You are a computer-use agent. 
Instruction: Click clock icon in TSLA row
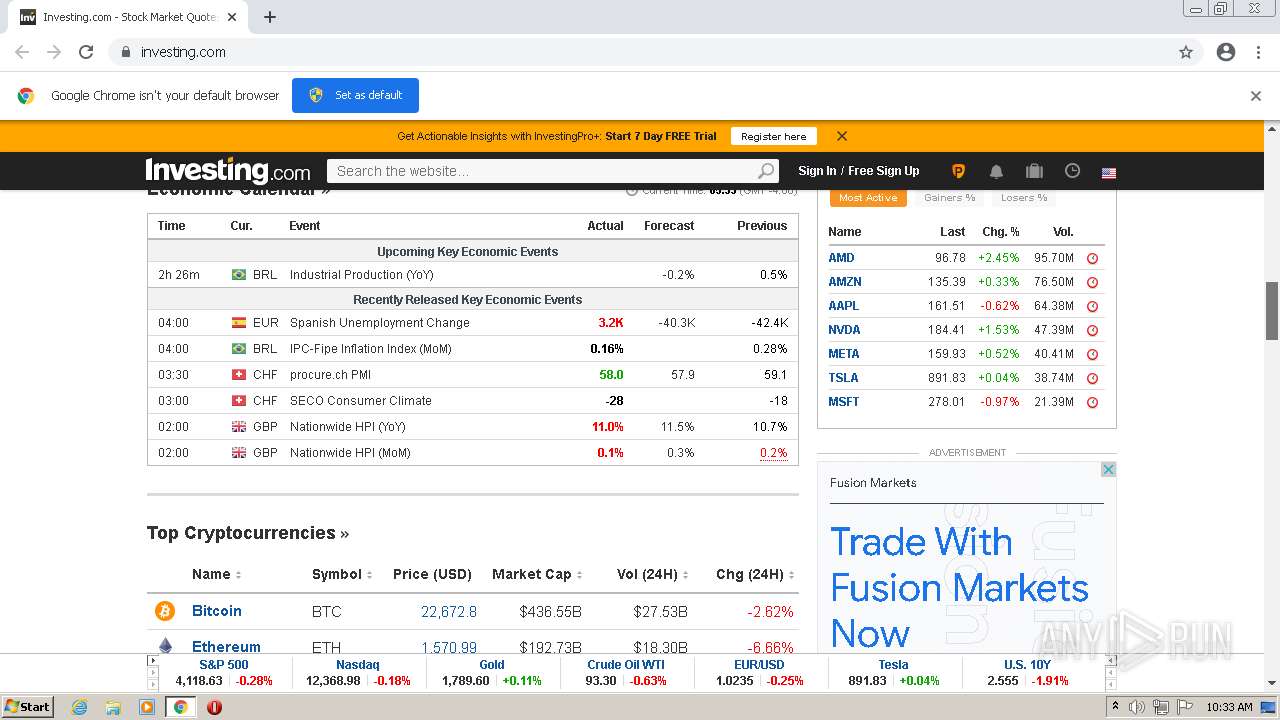(x=1092, y=378)
